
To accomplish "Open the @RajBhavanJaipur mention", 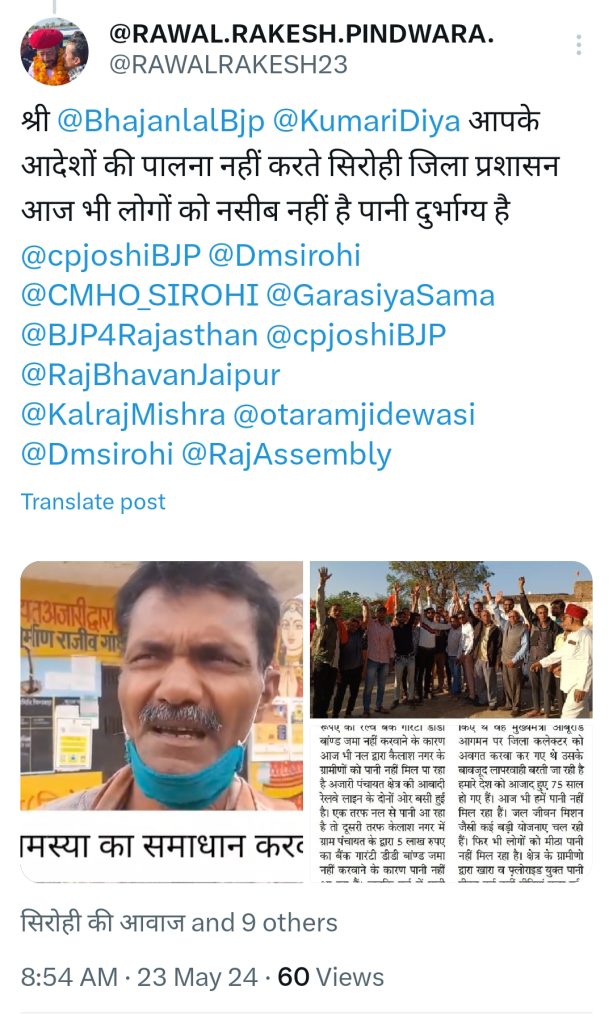I will (x=151, y=376).
